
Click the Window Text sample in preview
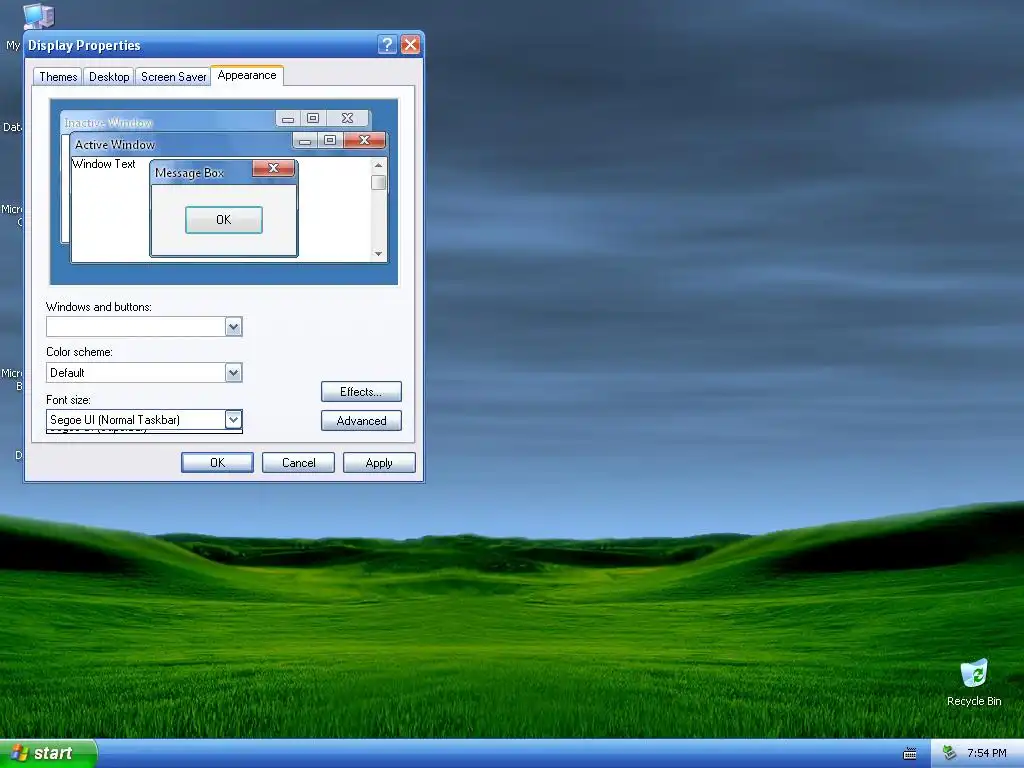(104, 164)
